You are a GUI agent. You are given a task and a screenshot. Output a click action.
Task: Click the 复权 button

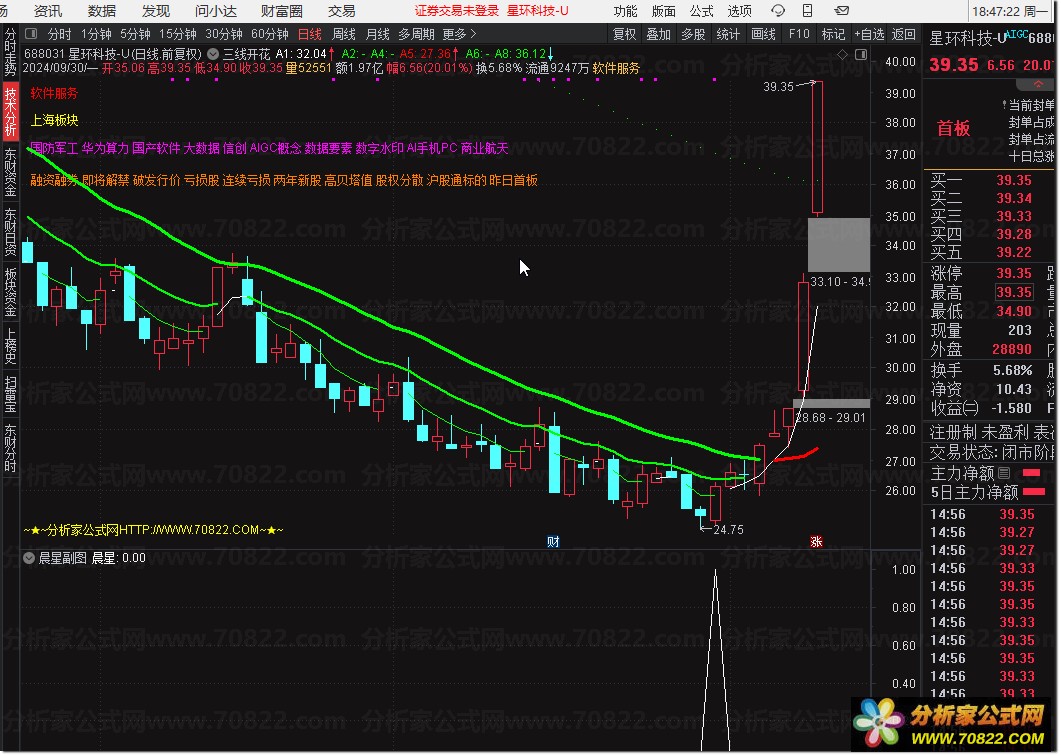tap(624, 34)
